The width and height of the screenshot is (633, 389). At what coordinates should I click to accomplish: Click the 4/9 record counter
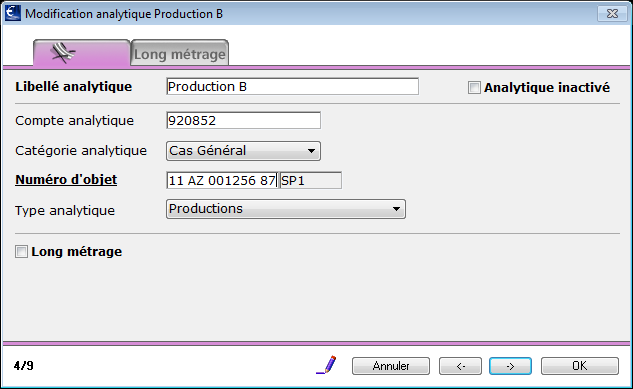[x=24, y=366]
